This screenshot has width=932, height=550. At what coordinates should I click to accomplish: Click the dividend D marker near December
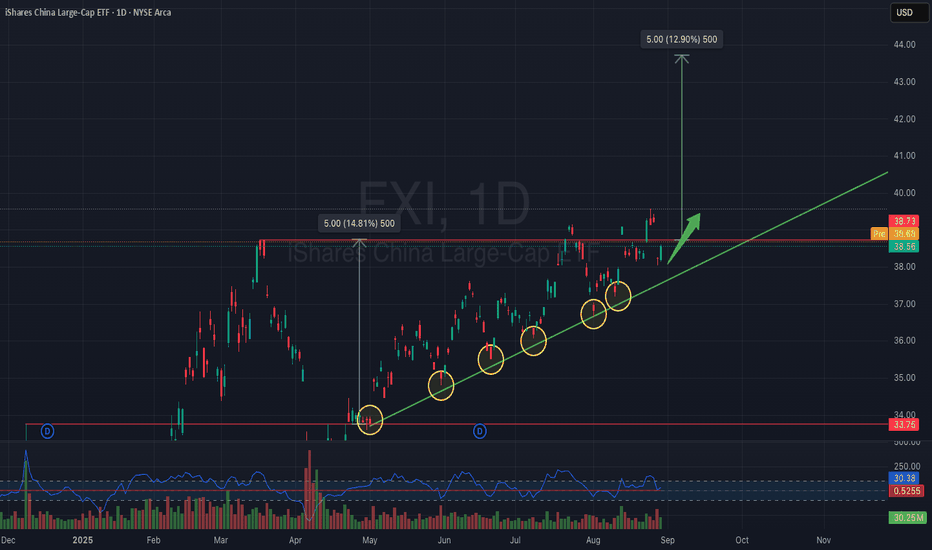coord(48,431)
